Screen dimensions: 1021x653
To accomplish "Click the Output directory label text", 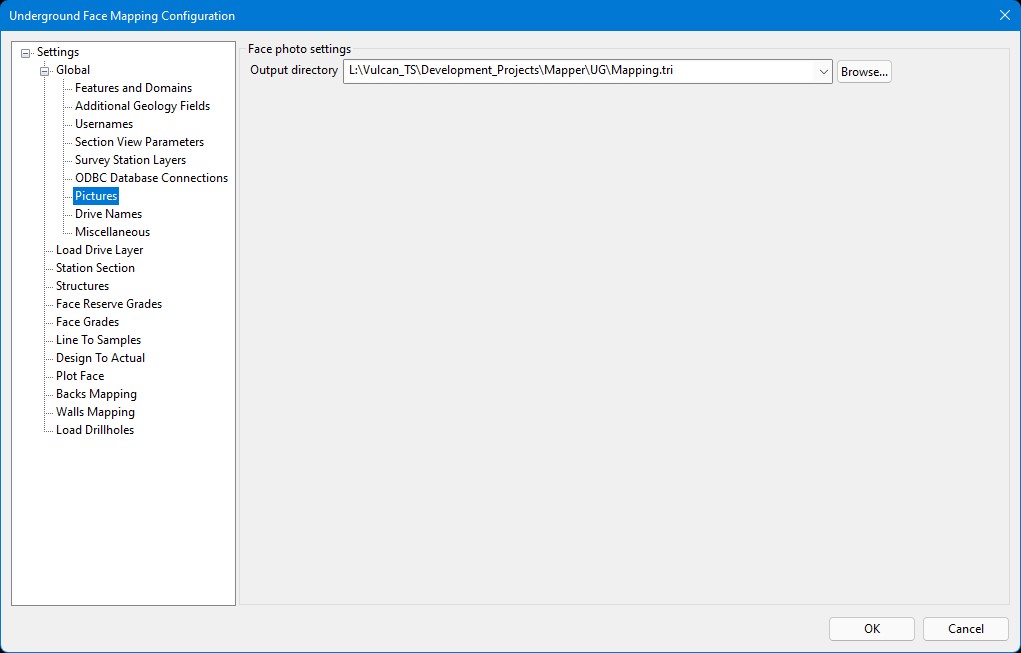I will click(294, 70).
